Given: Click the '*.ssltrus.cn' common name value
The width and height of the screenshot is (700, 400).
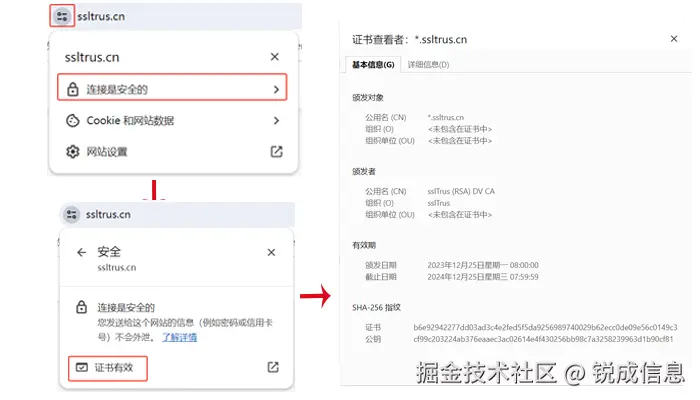Looking at the screenshot, I should click(x=446, y=117).
